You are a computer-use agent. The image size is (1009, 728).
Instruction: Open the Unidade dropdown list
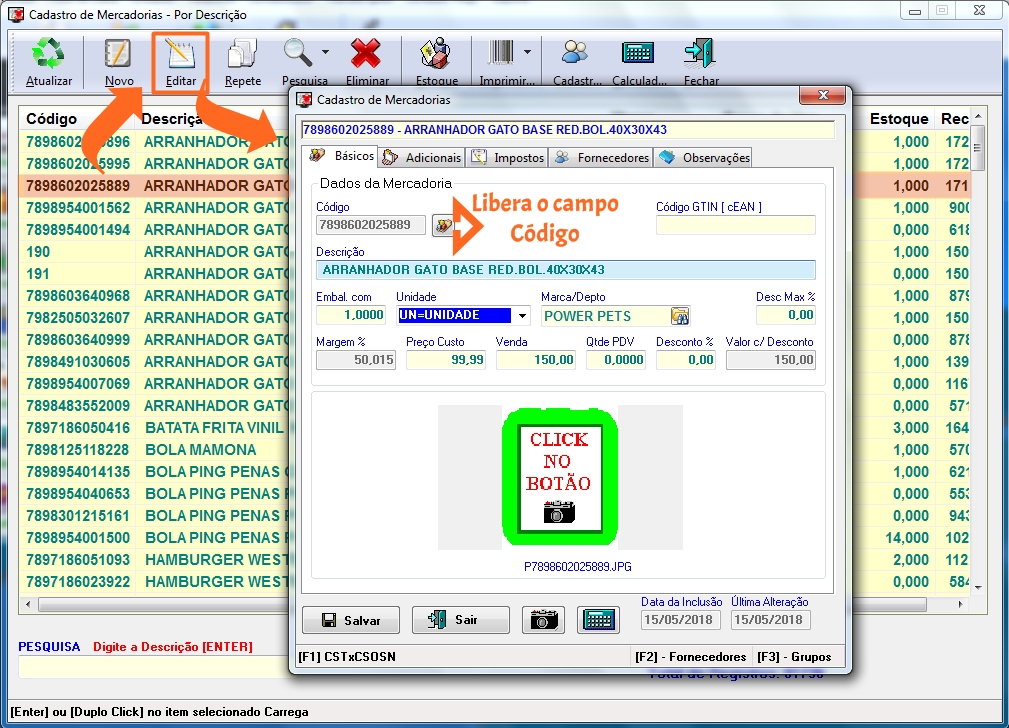click(522, 315)
